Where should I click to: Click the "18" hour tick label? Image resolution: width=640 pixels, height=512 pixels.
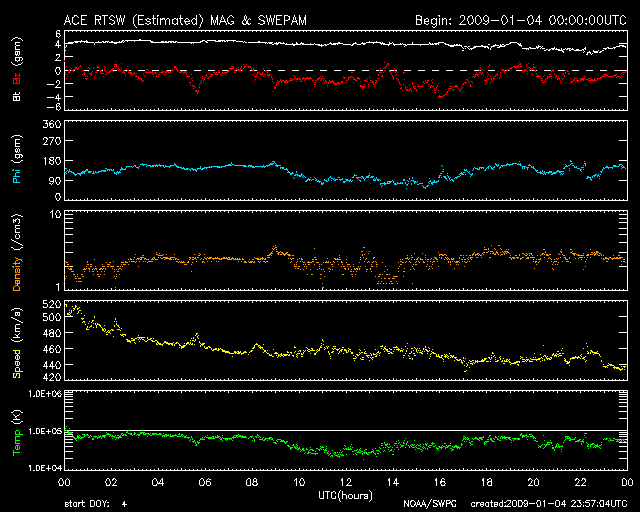(487, 483)
